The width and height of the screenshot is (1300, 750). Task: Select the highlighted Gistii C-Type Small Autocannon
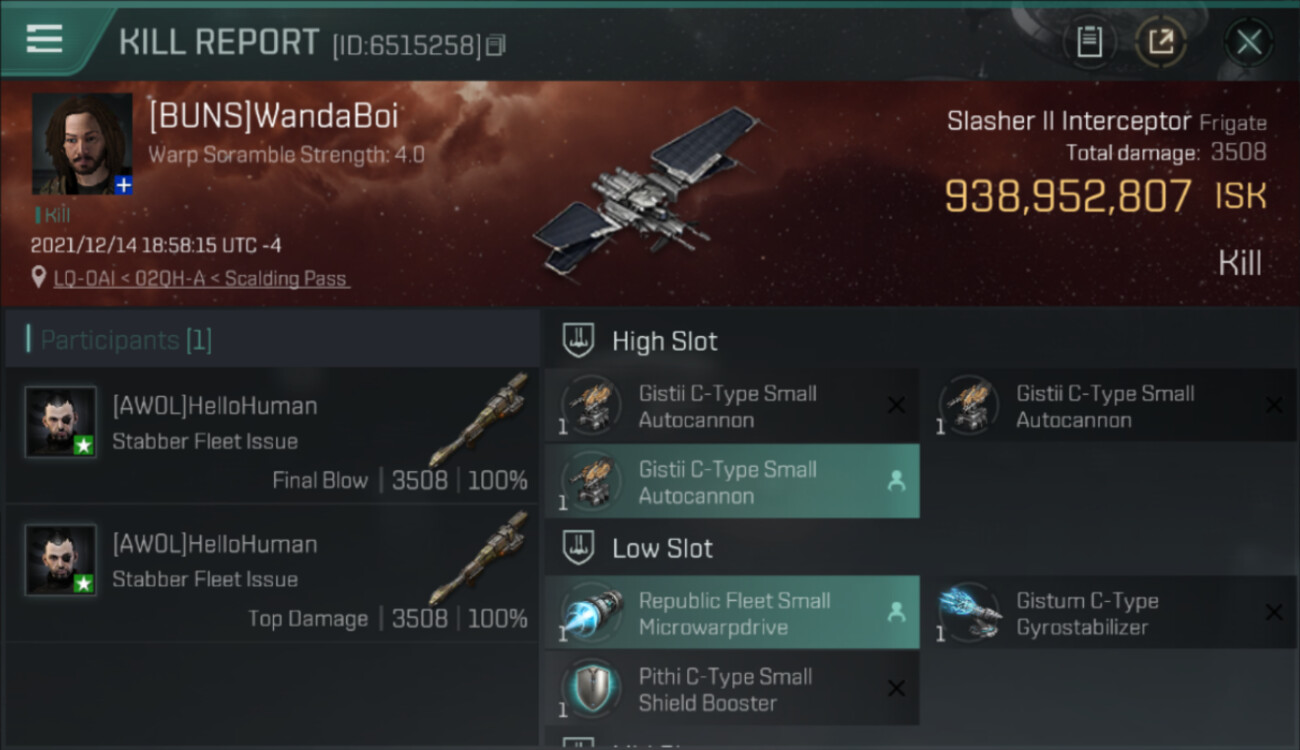click(732, 481)
